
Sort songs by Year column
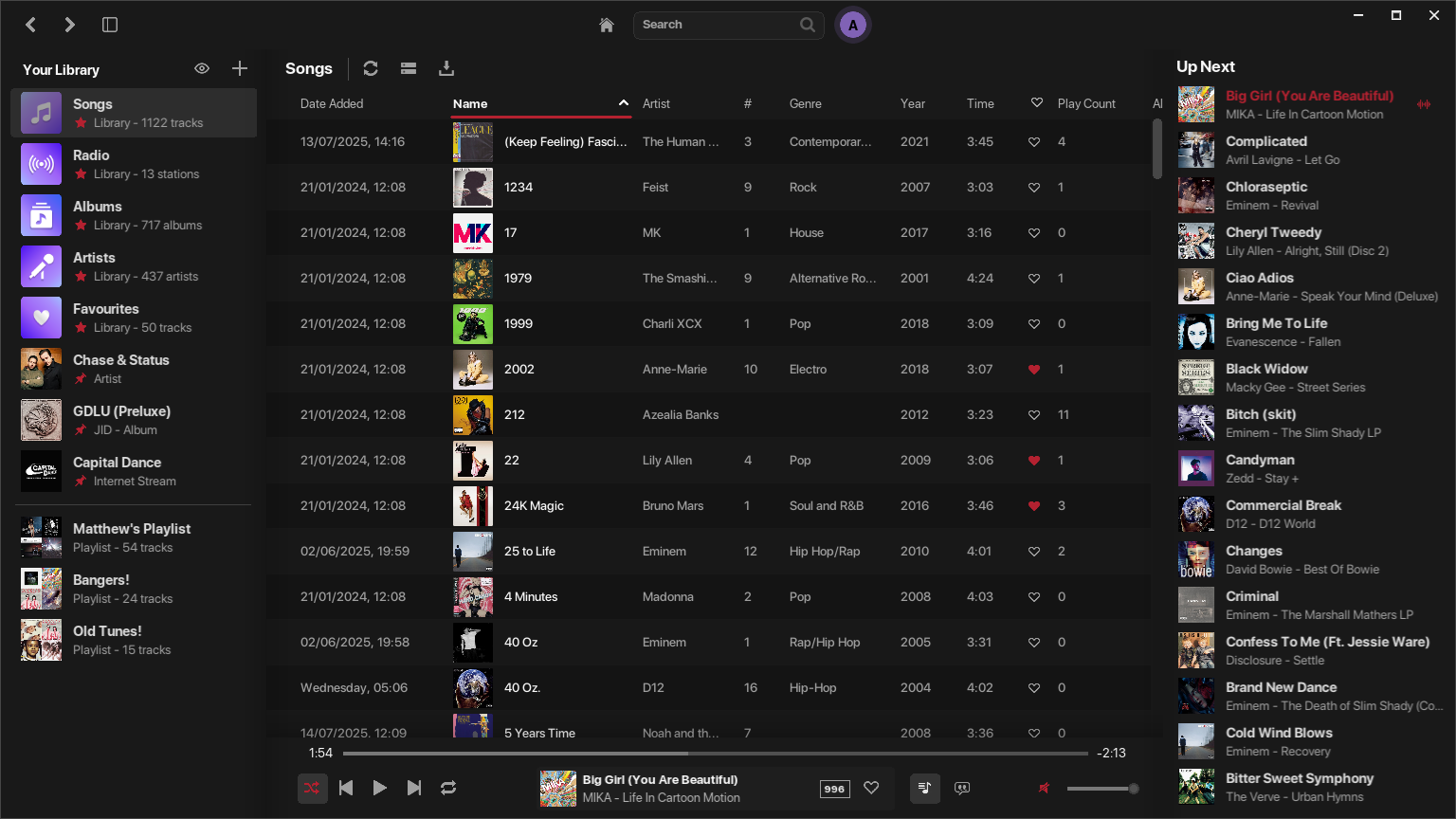pyautogui.click(x=913, y=103)
